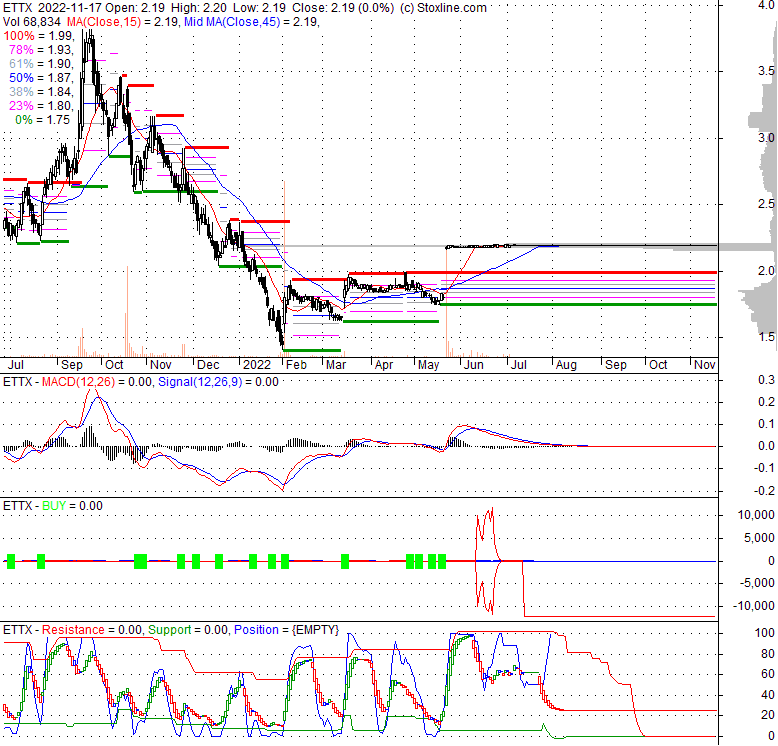This screenshot has height=746, width=778.
Task: Click the 'Apr' time axis label
Action: pyautogui.click(x=384, y=365)
